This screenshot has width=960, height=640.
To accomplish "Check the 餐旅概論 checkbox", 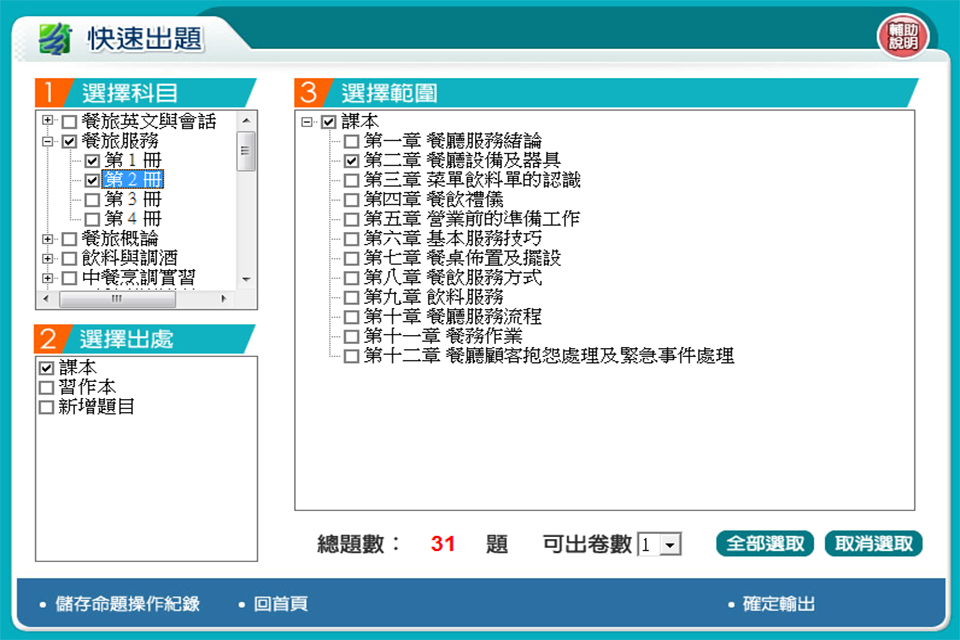I will pos(69,239).
